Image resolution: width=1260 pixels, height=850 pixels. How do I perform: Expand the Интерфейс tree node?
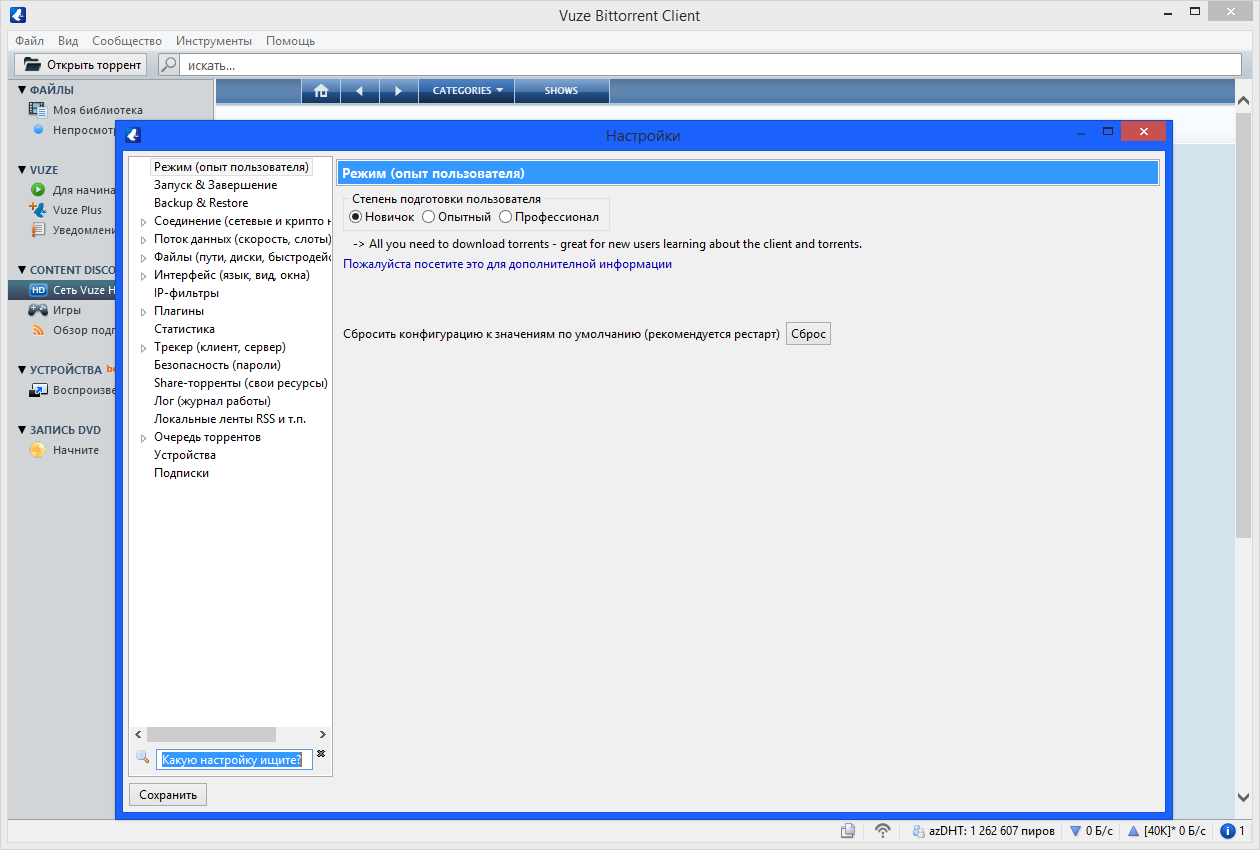(143, 275)
